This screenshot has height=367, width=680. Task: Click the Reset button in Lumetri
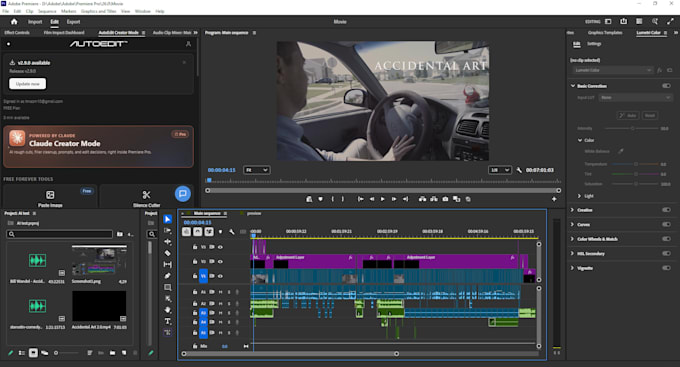click(650, 115)
